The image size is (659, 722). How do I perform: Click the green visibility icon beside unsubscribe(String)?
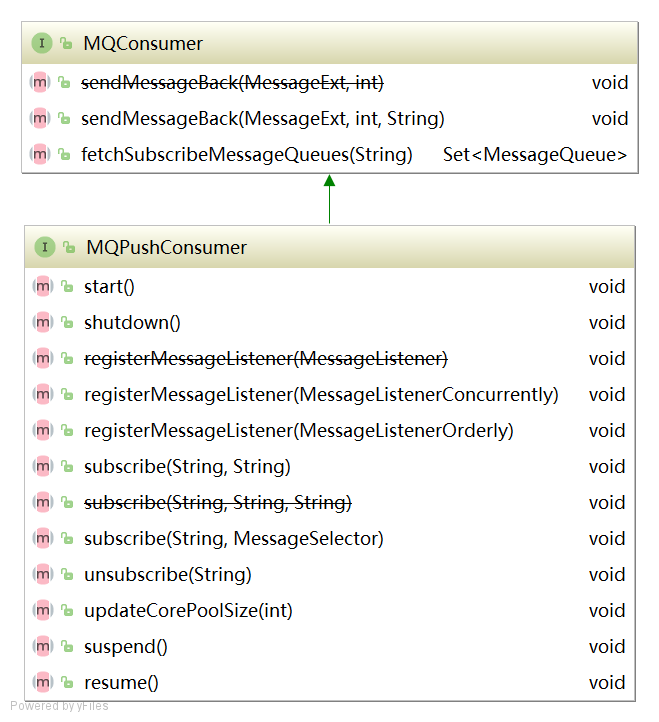[x=67, y=575]
